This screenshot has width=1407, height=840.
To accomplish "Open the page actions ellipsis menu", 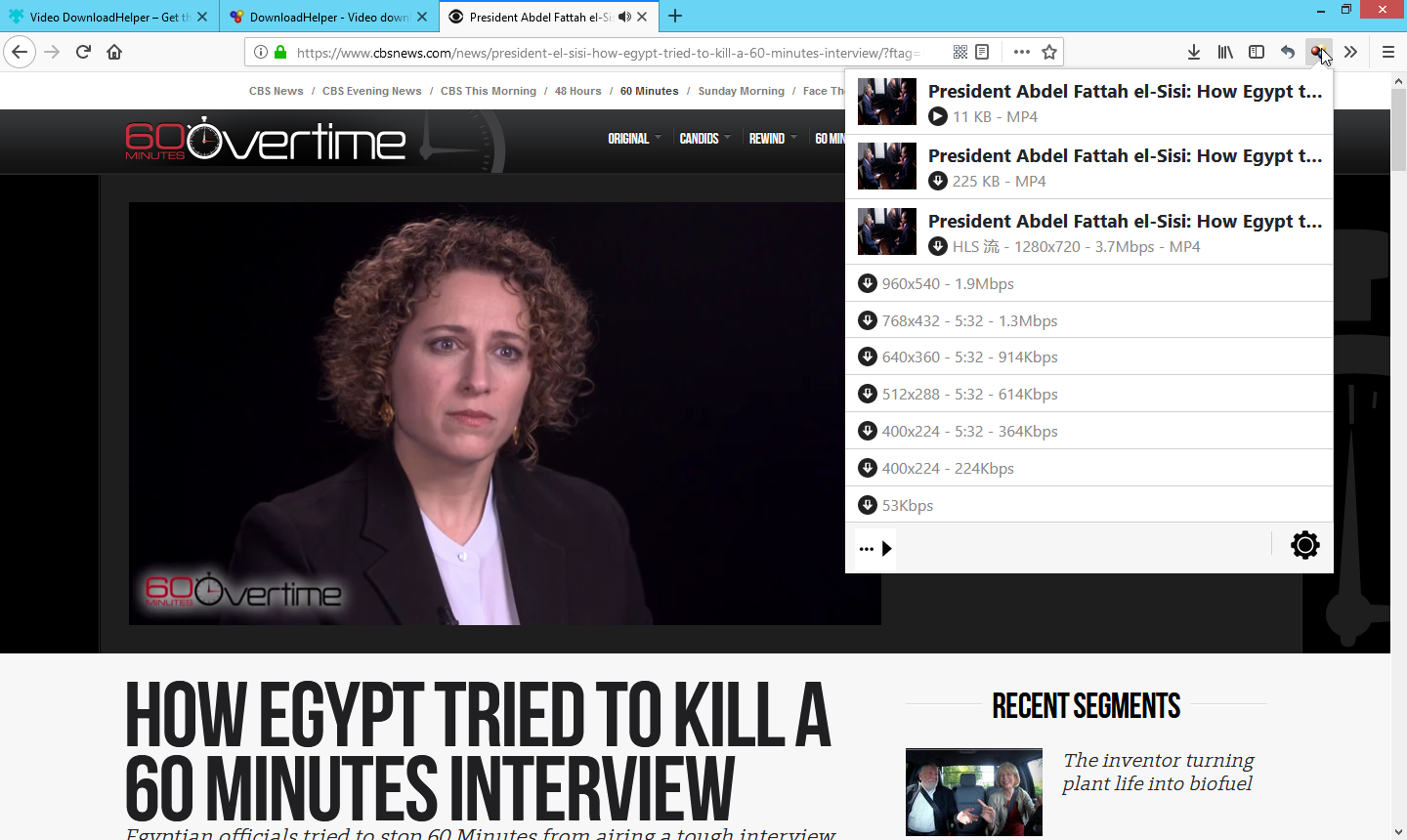I will [x=1021, y=52].
